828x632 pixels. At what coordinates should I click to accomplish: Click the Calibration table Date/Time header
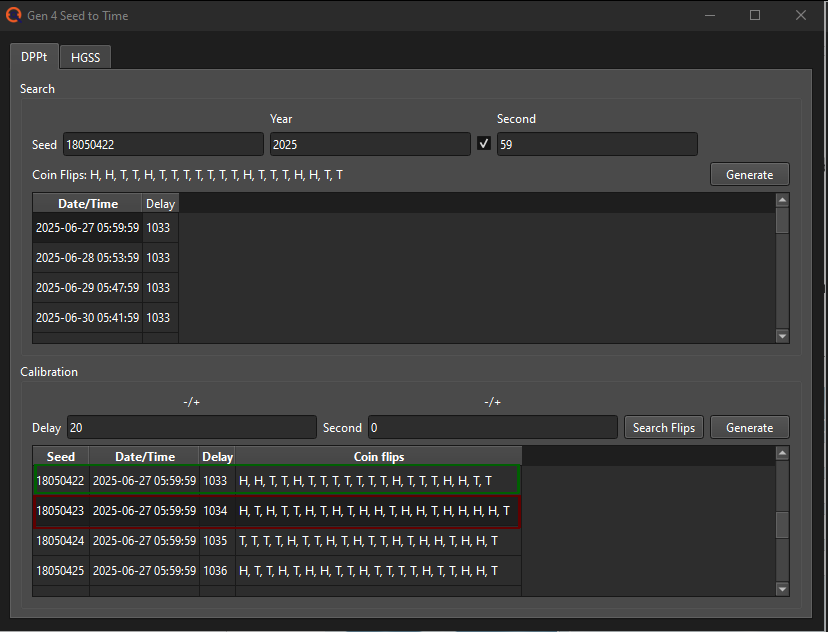(x=145, y=456)
